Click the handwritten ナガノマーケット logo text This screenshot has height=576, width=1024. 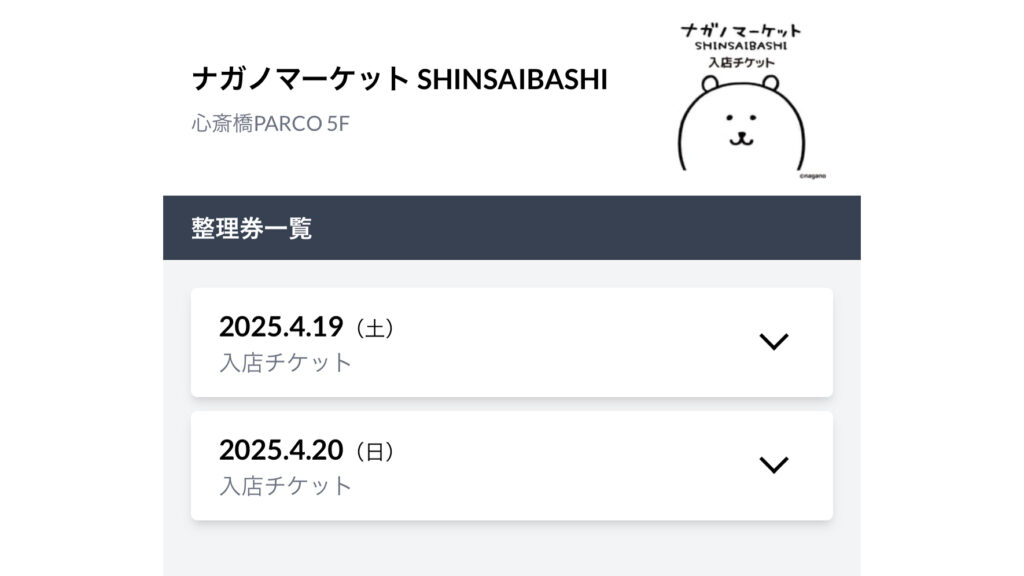pyautogui.click(x=741, y=31)
